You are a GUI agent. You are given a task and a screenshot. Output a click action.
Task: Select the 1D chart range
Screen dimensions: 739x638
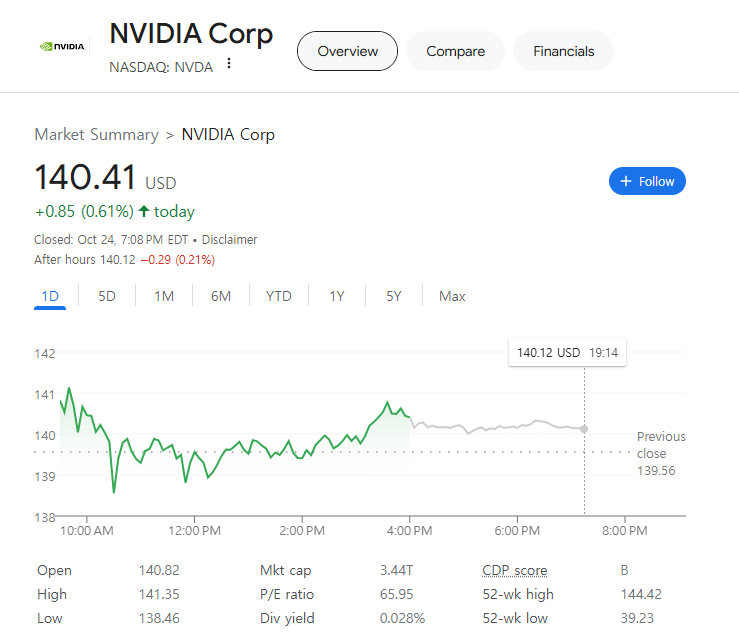(x=50, y=296)
